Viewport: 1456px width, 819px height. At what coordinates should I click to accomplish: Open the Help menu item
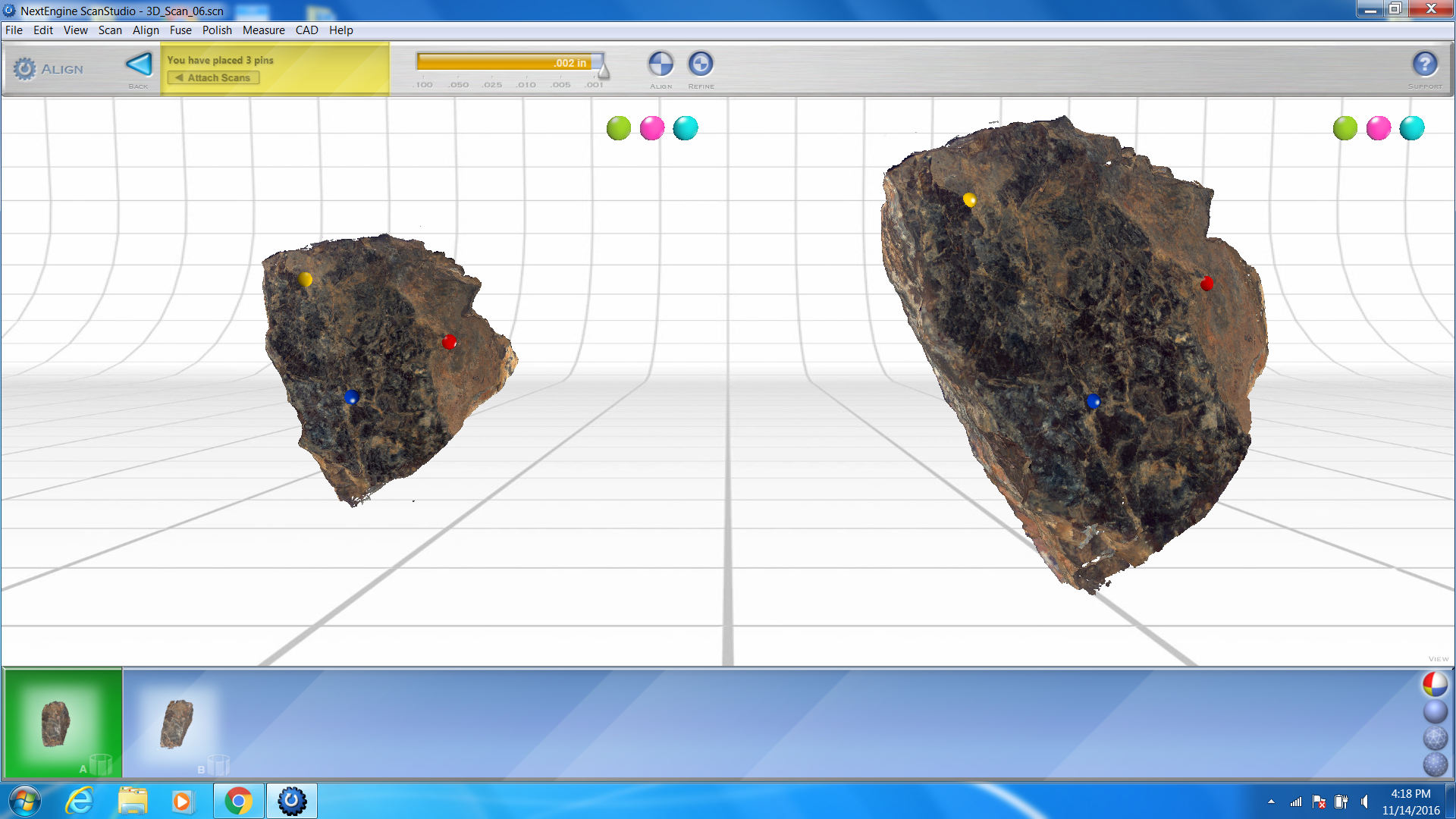click(x=341, y=30)
